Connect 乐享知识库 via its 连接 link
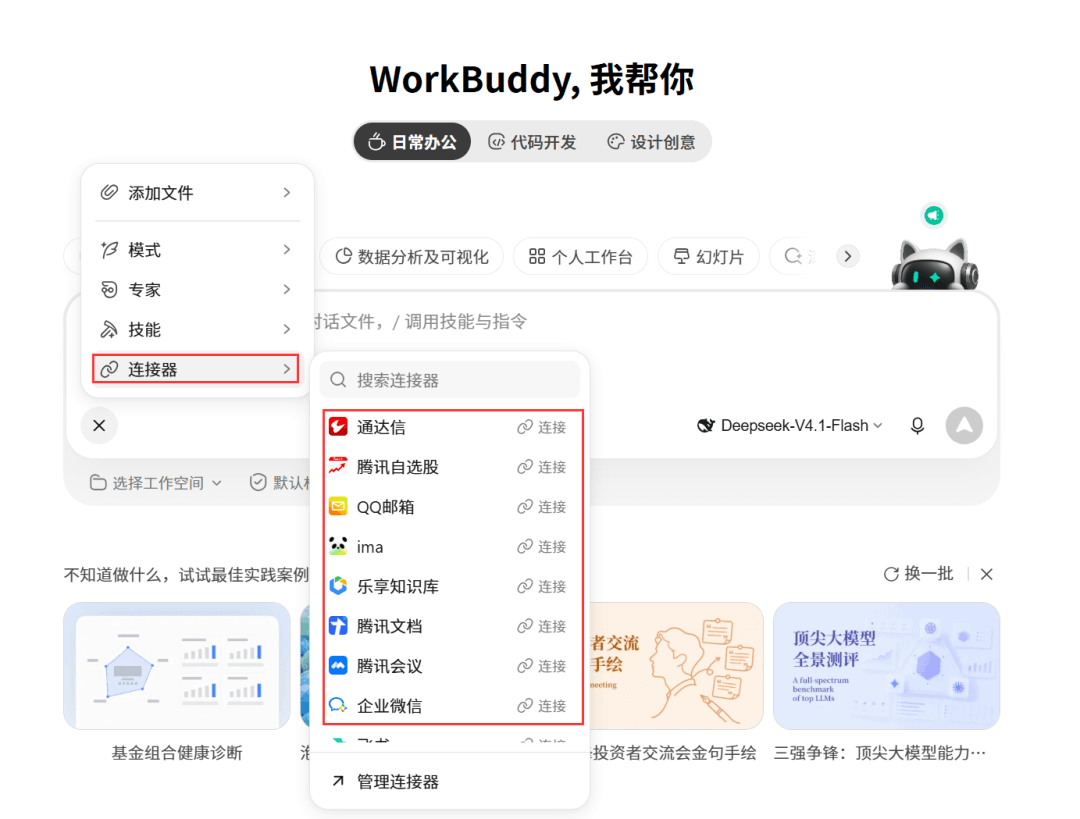 click(542, 587)
